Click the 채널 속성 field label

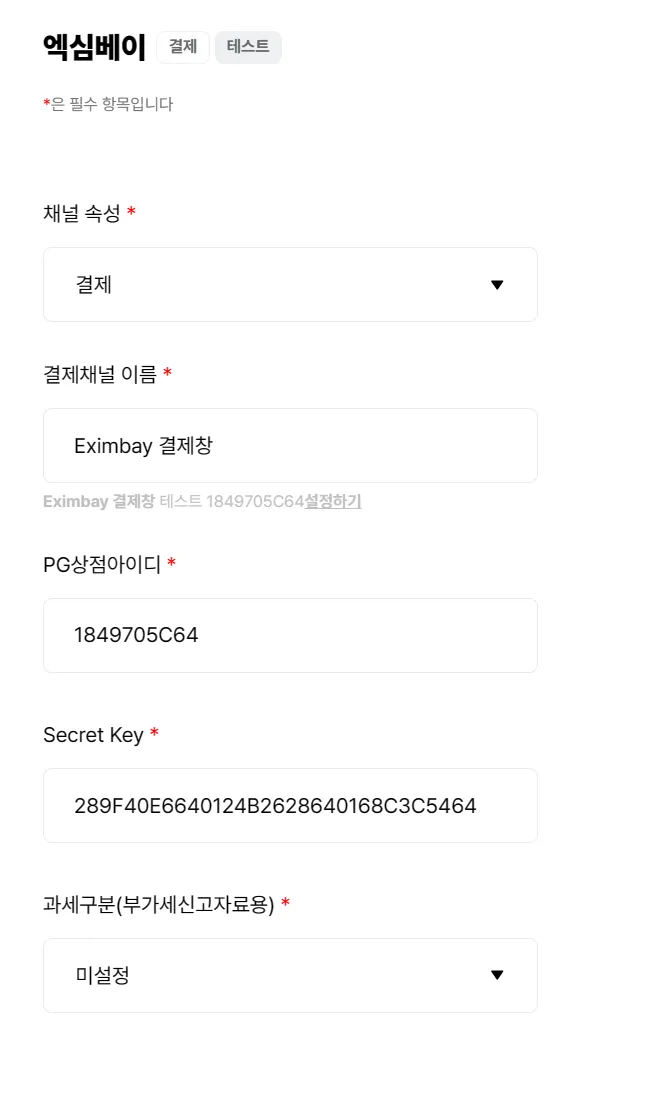click(x=82, y=213)
